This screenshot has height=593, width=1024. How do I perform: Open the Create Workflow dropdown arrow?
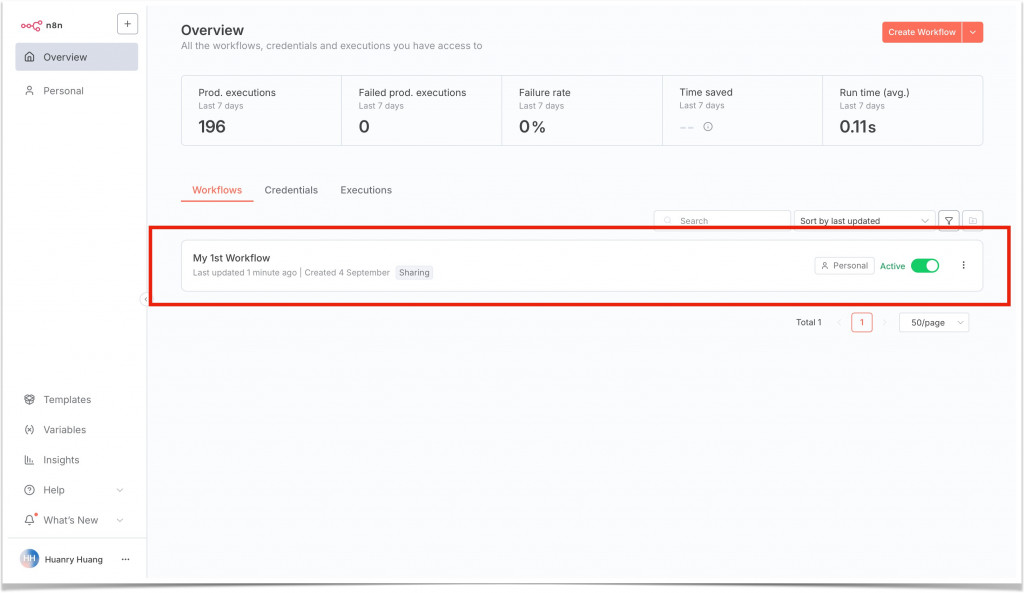[973, 32]
